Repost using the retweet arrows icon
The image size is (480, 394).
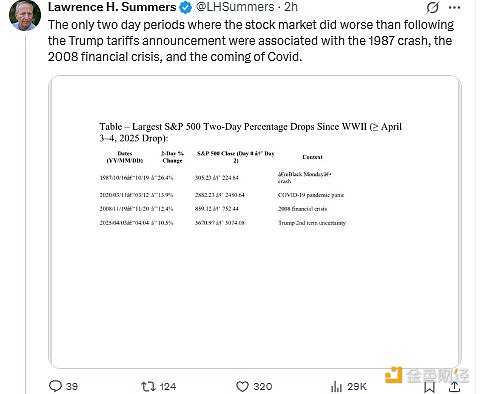pos(148,386)
